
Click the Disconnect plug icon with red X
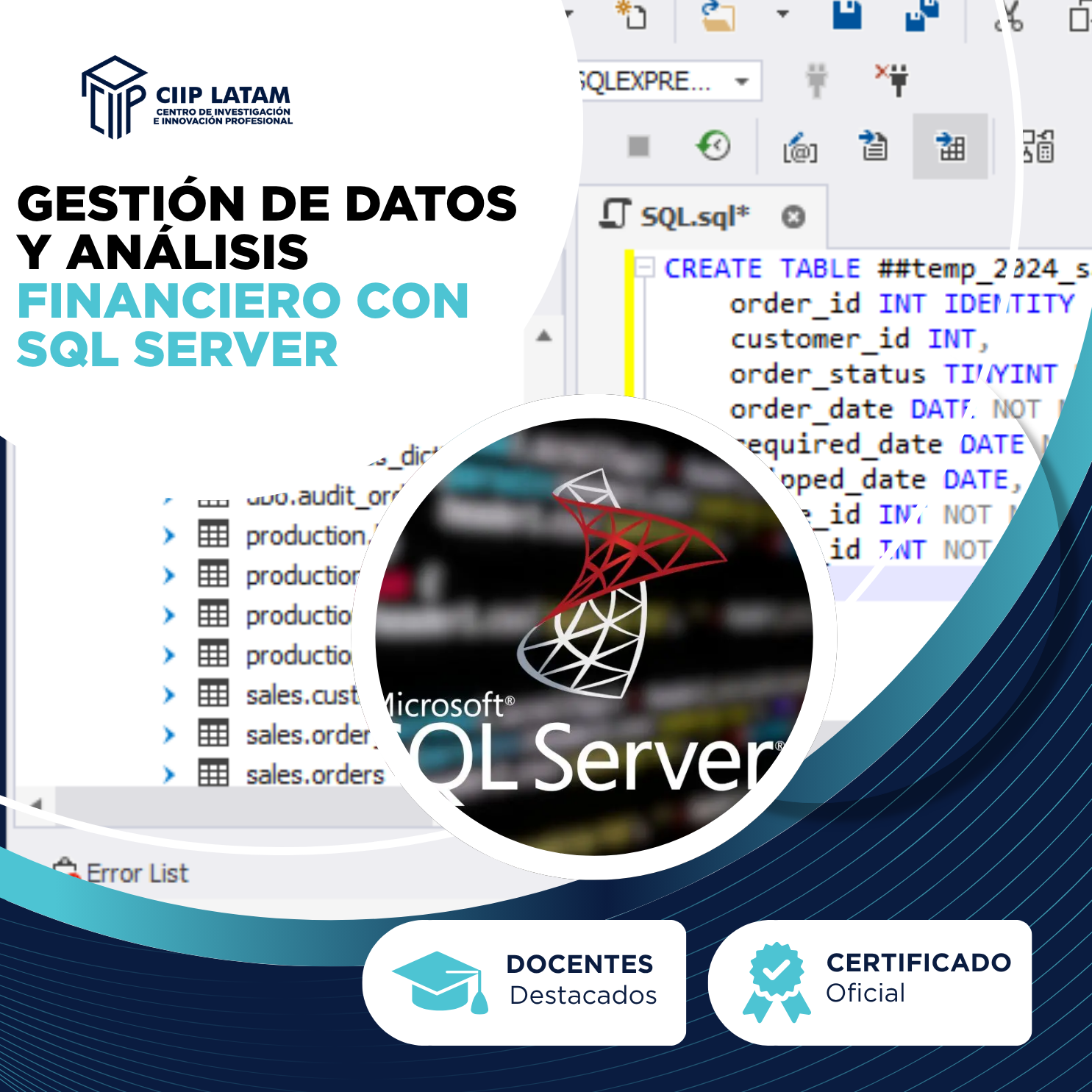892,79
